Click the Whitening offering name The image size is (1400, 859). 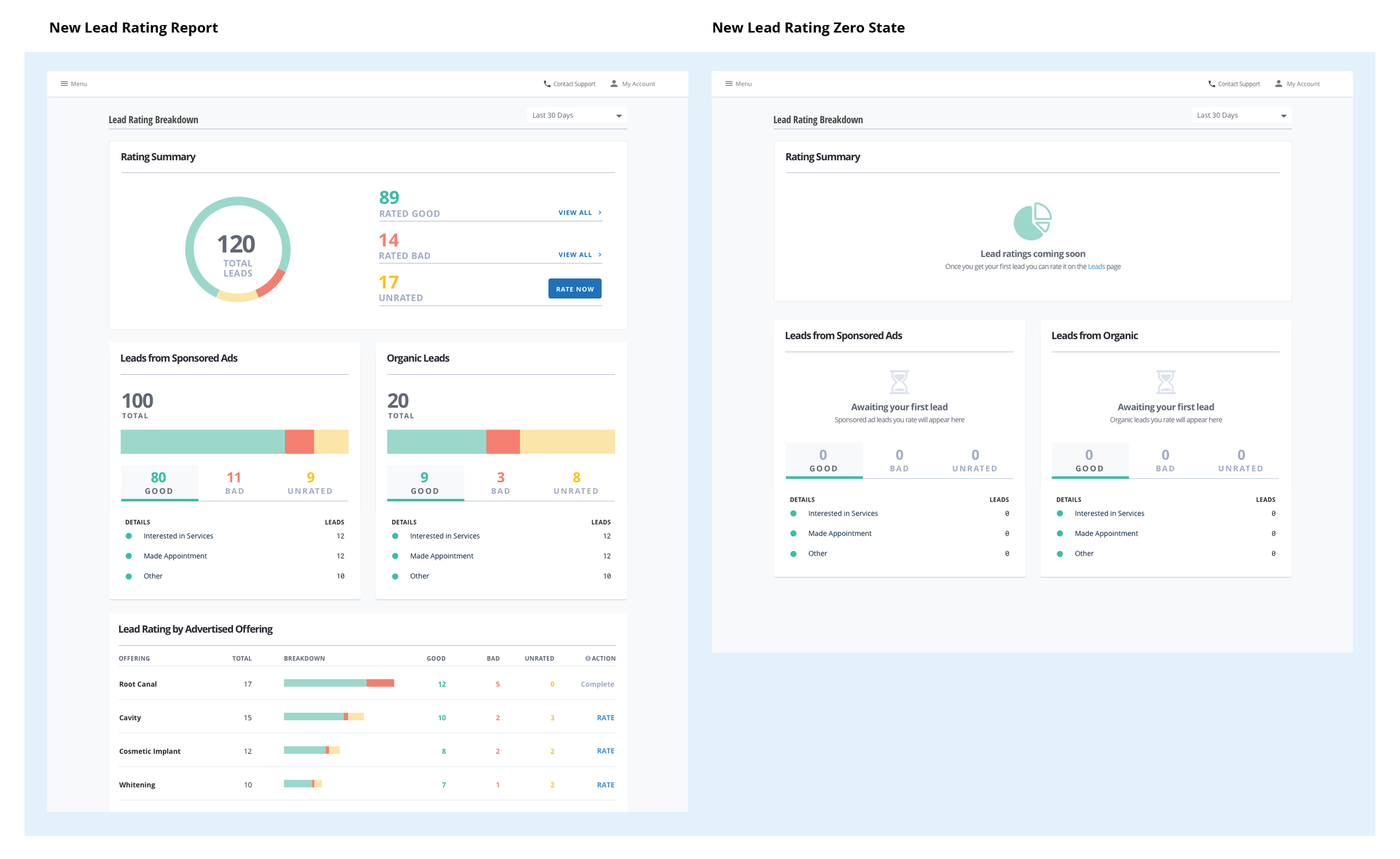137,785
